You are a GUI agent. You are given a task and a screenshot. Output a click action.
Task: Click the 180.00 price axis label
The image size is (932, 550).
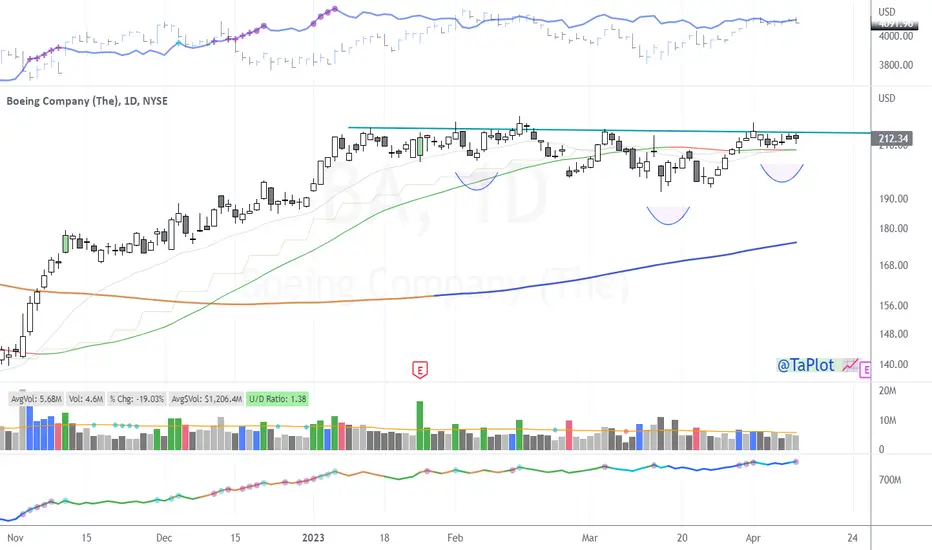pos(894,228)
